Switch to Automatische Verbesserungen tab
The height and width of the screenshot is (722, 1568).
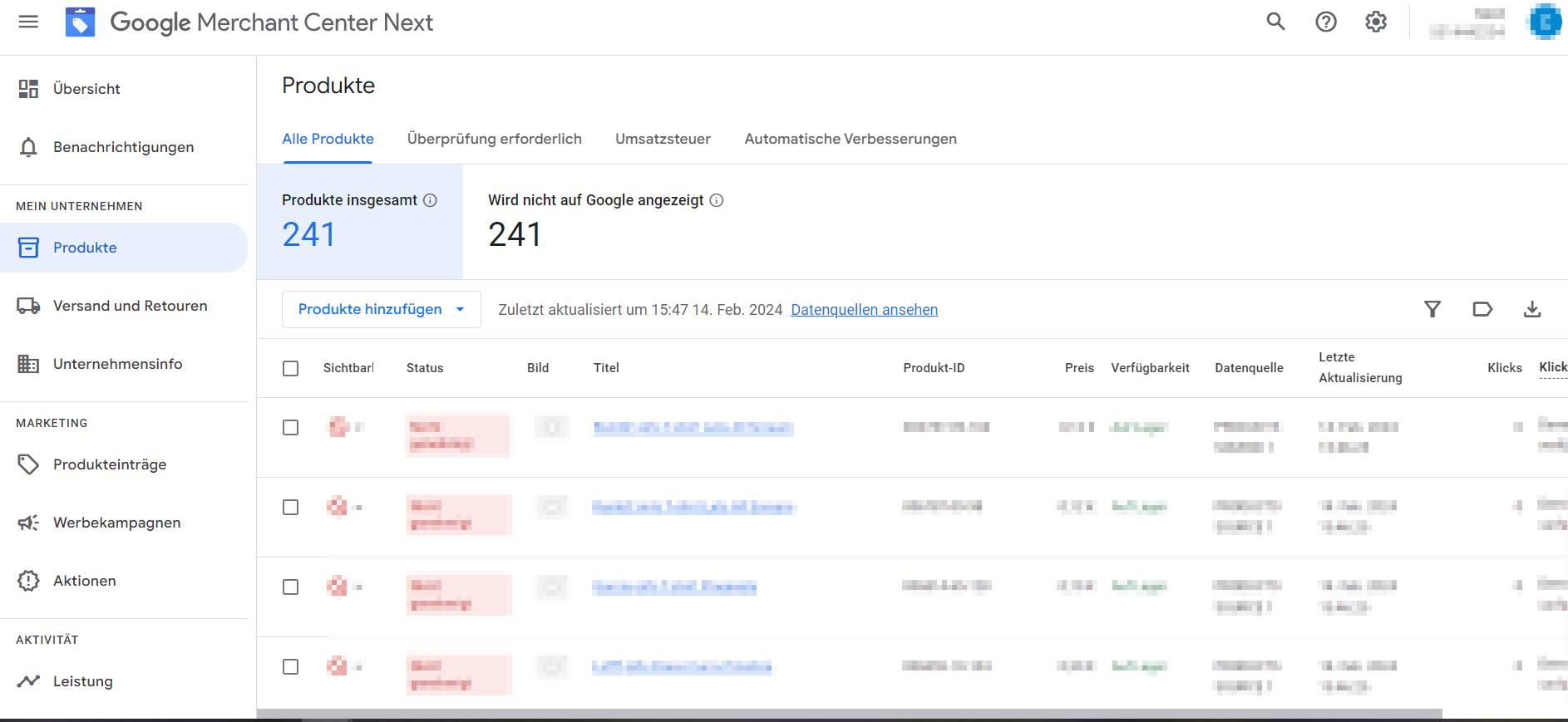tap(850, 139)
